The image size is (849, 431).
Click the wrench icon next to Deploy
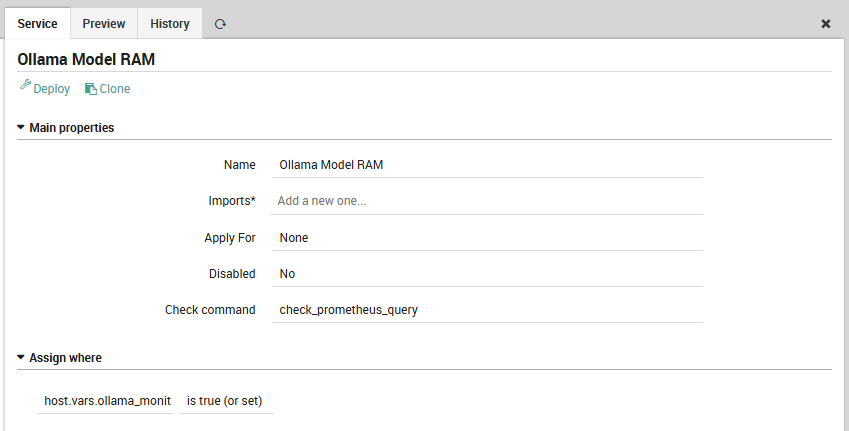click(x=25, y=87)
